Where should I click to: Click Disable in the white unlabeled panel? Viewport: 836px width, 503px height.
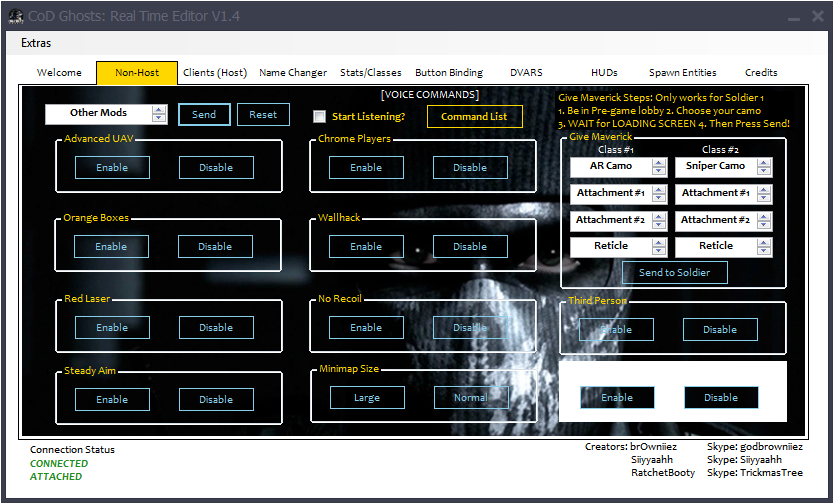(x=721, y=397)
